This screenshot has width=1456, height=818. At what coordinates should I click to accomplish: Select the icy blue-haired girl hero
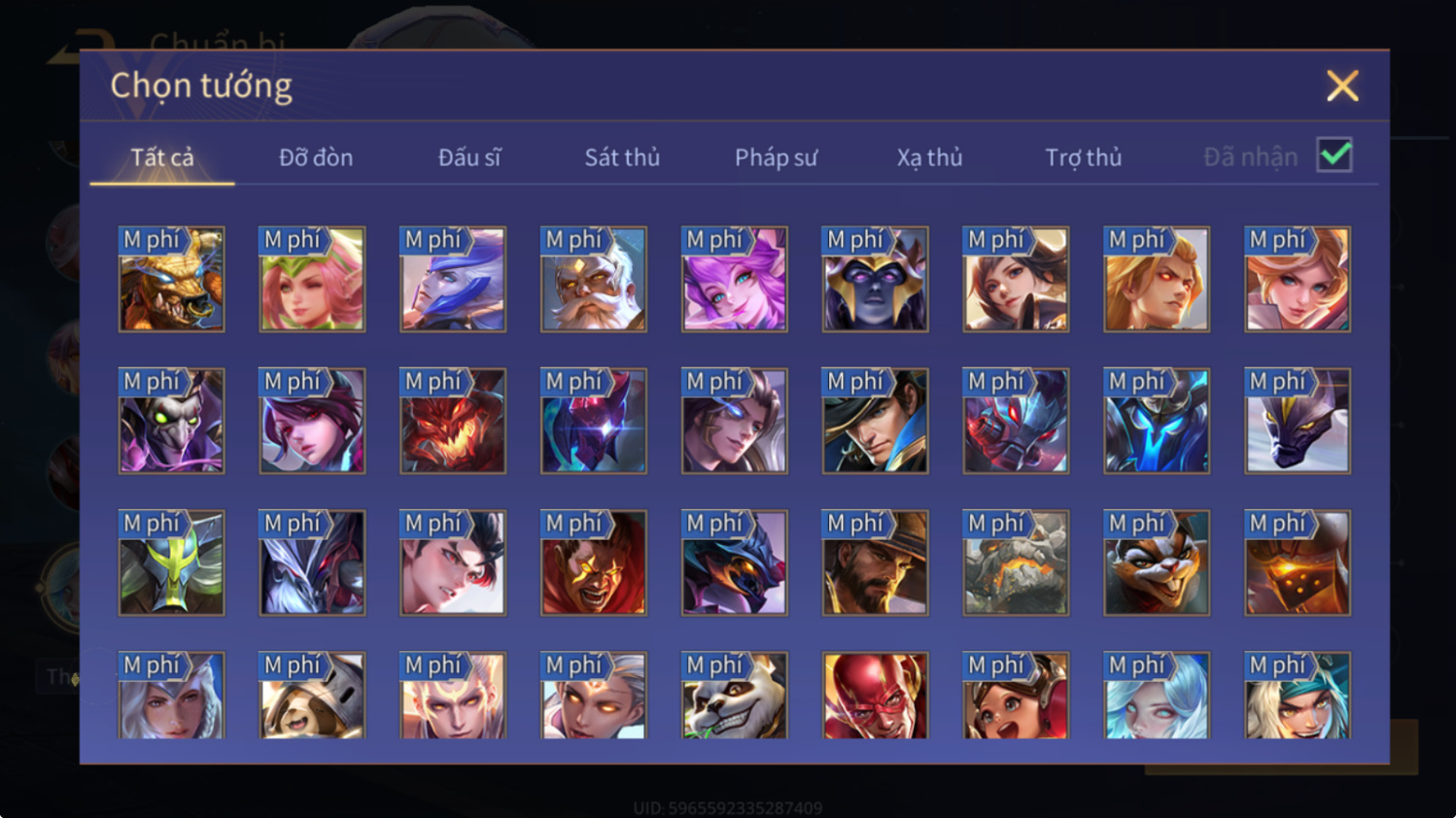coord(1157,696)
